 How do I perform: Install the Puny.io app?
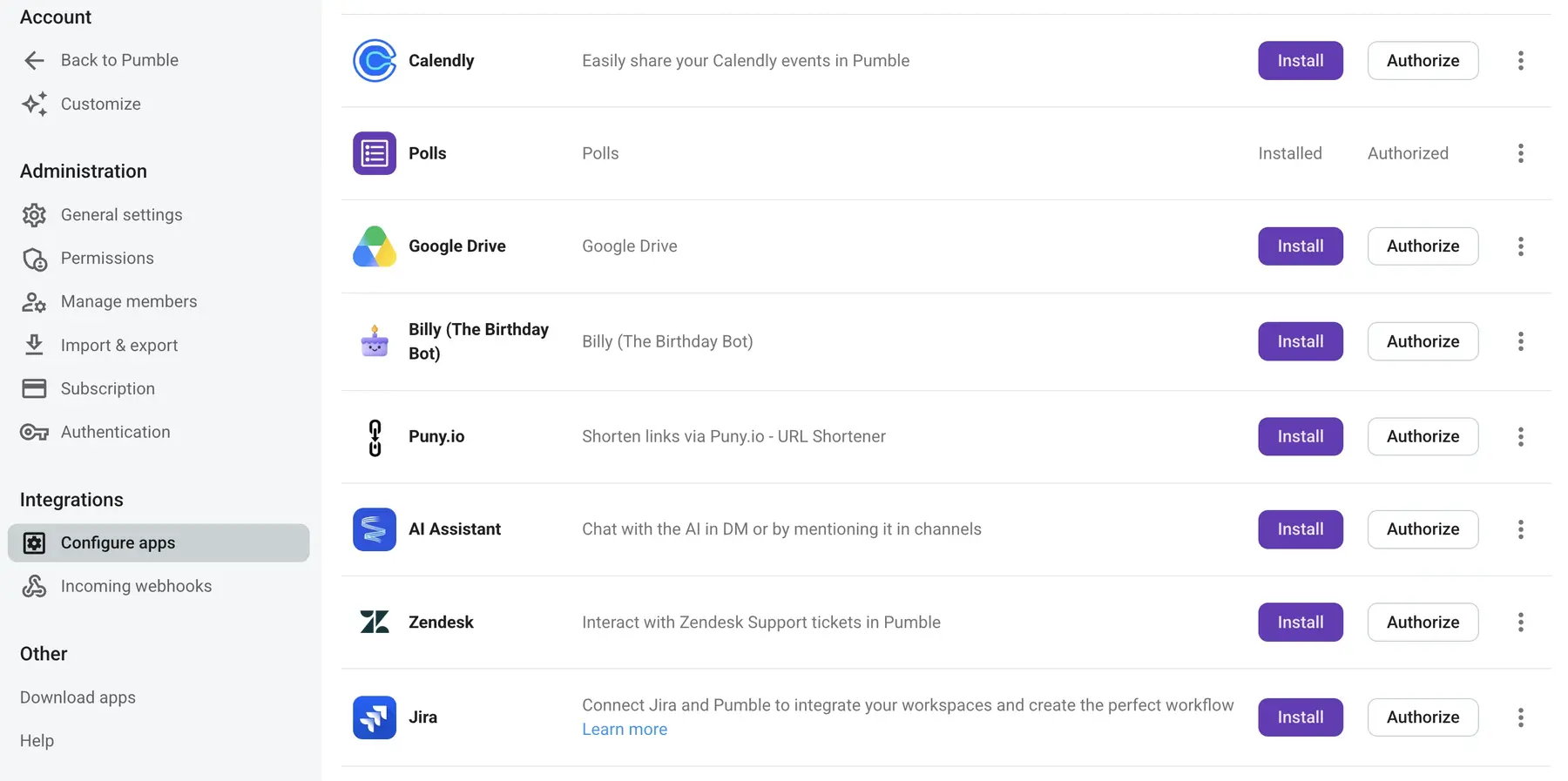[1301, 437]
